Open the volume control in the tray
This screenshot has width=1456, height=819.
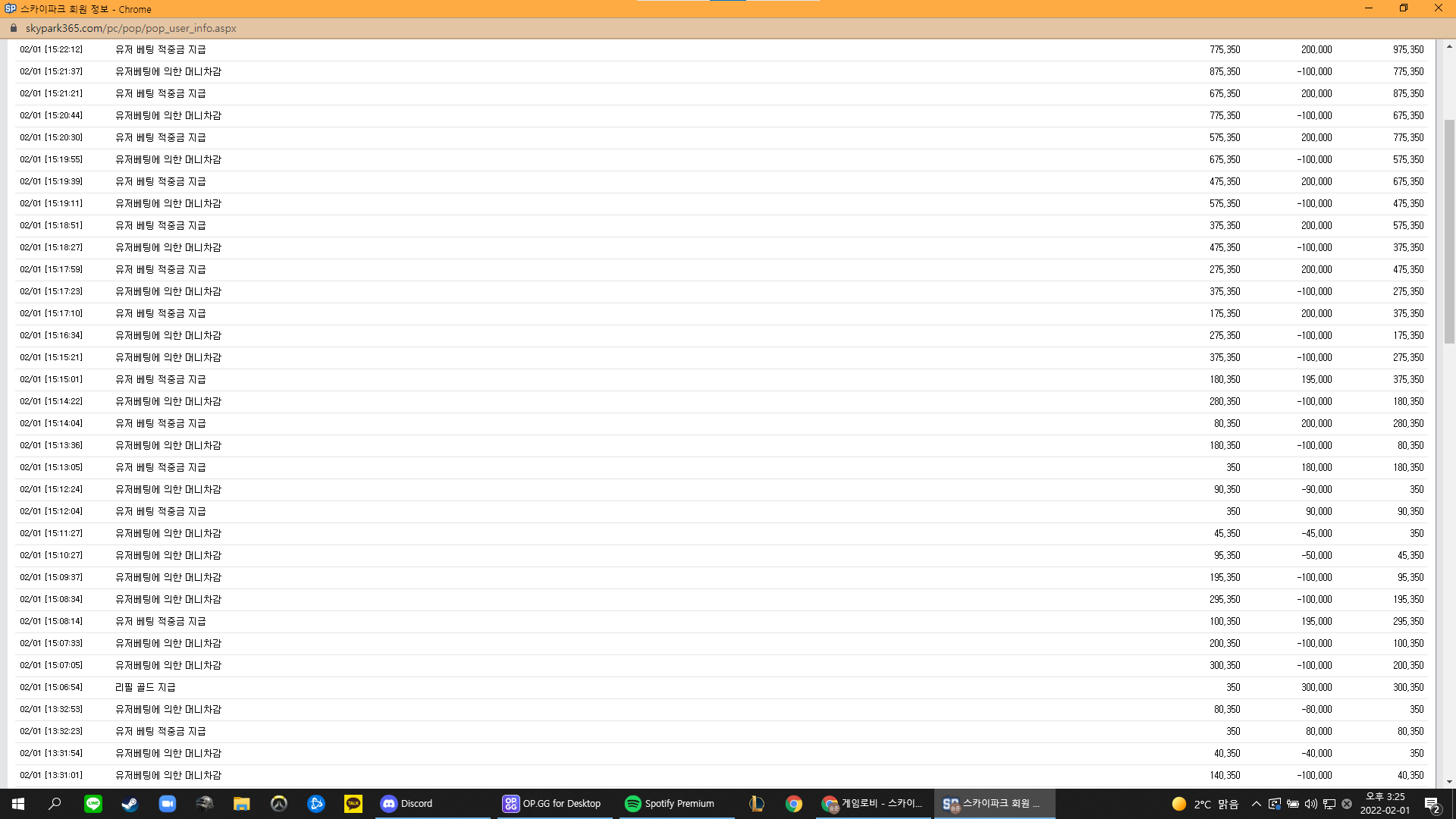1311,804
